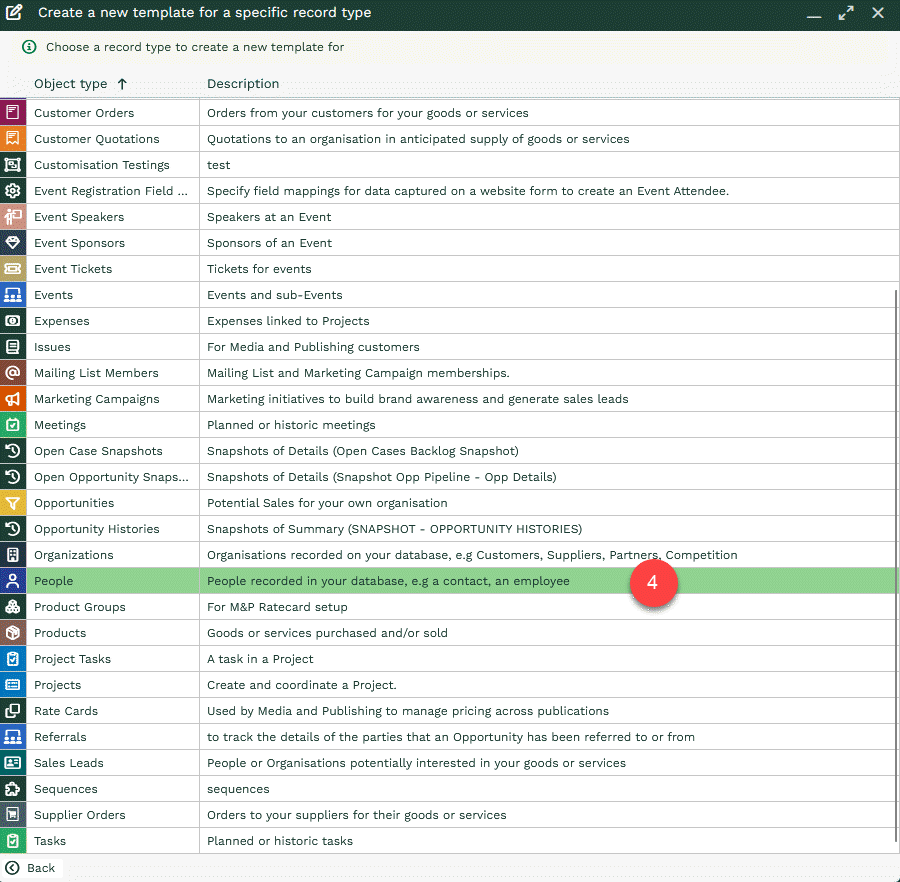Click the Marketing Campaigns megaphone icon
Image resolution: width=900 pixels, height=882 pixels.
click(x=13, y=399)
